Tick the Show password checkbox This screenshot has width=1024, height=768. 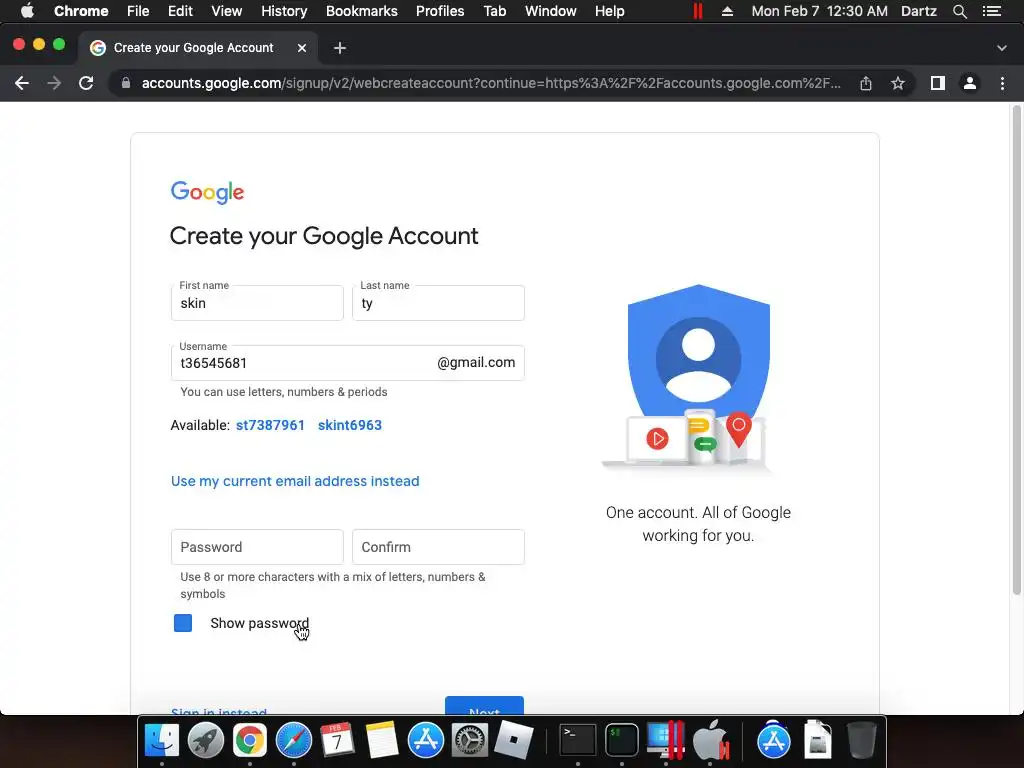pyautogui.click(x=183, y=623)
